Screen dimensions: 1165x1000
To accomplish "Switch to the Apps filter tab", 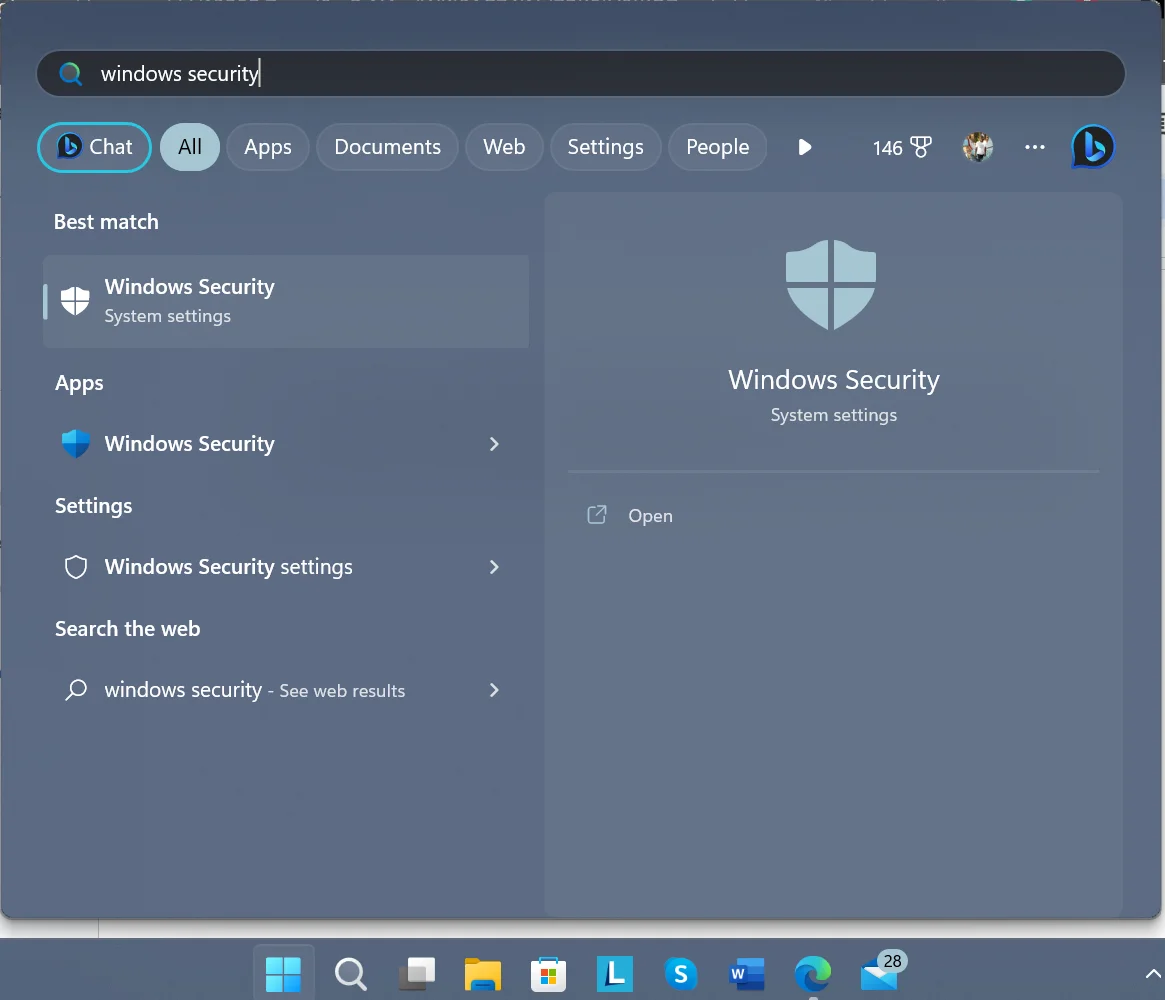I will click(x=268, y=147).
